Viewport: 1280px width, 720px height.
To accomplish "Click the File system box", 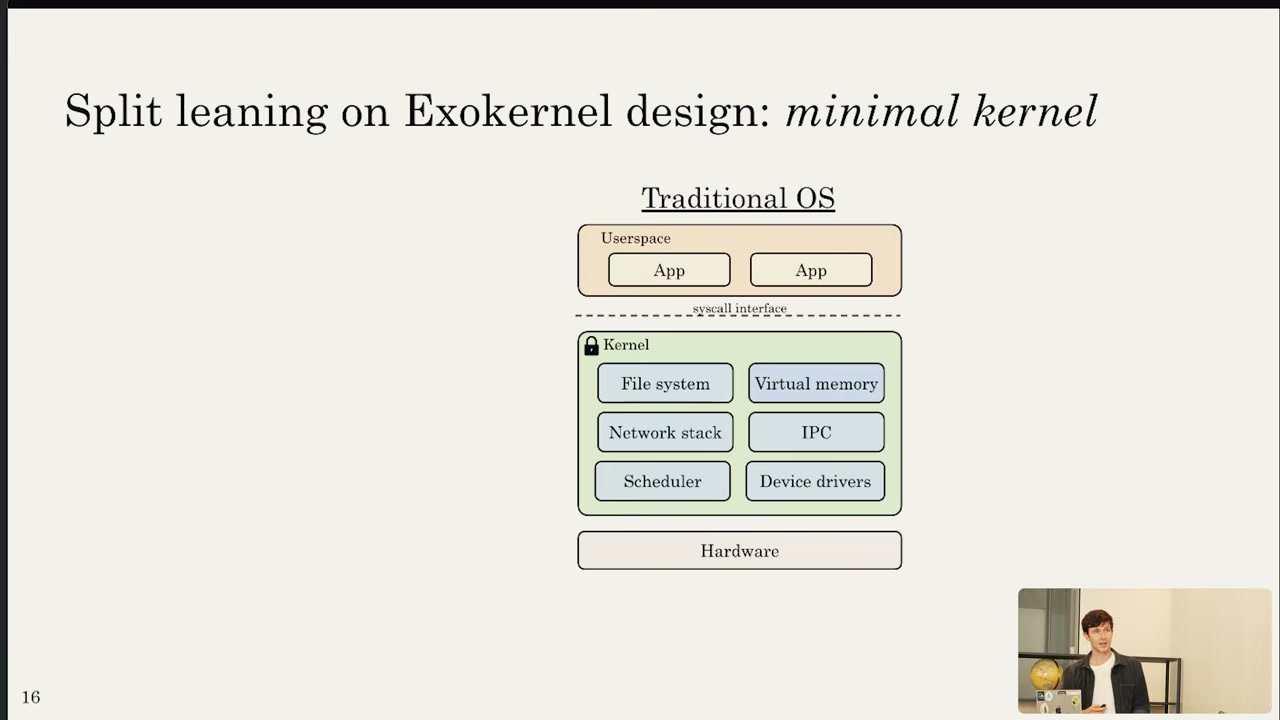I will point(665,383).
